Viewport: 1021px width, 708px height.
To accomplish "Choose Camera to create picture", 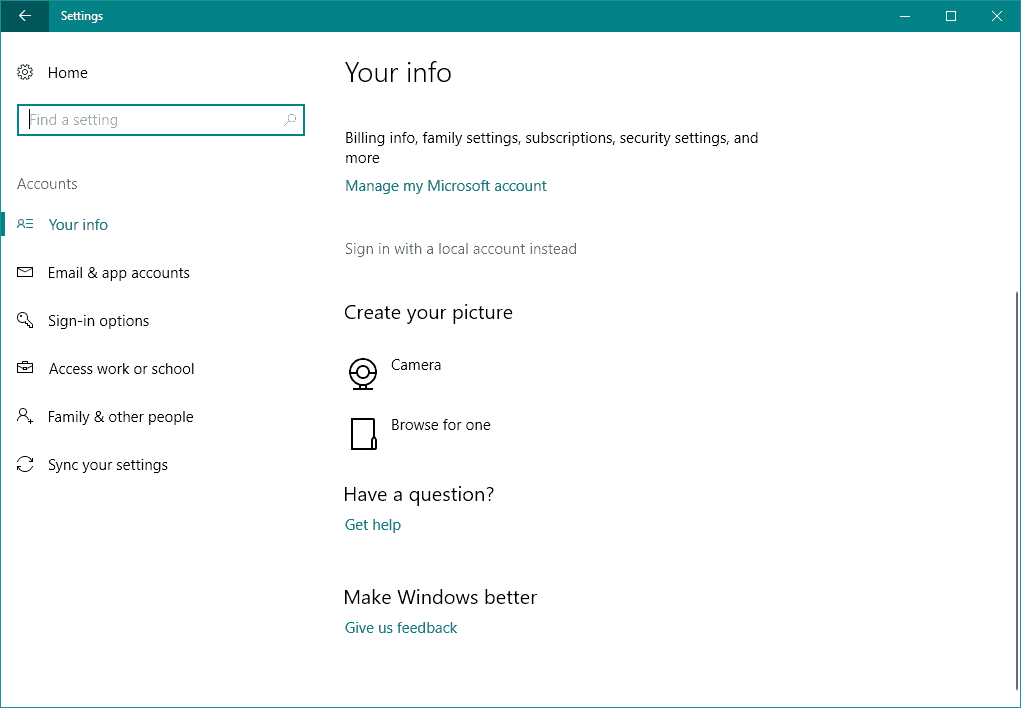I will pyautogui.click(x=416, y=365).
